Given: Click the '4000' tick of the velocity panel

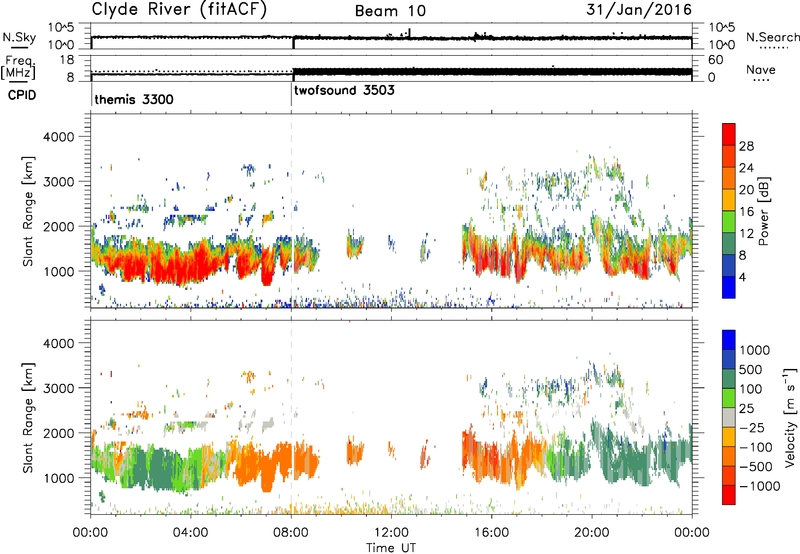Looking at the screenshot, I should [58, 343].
